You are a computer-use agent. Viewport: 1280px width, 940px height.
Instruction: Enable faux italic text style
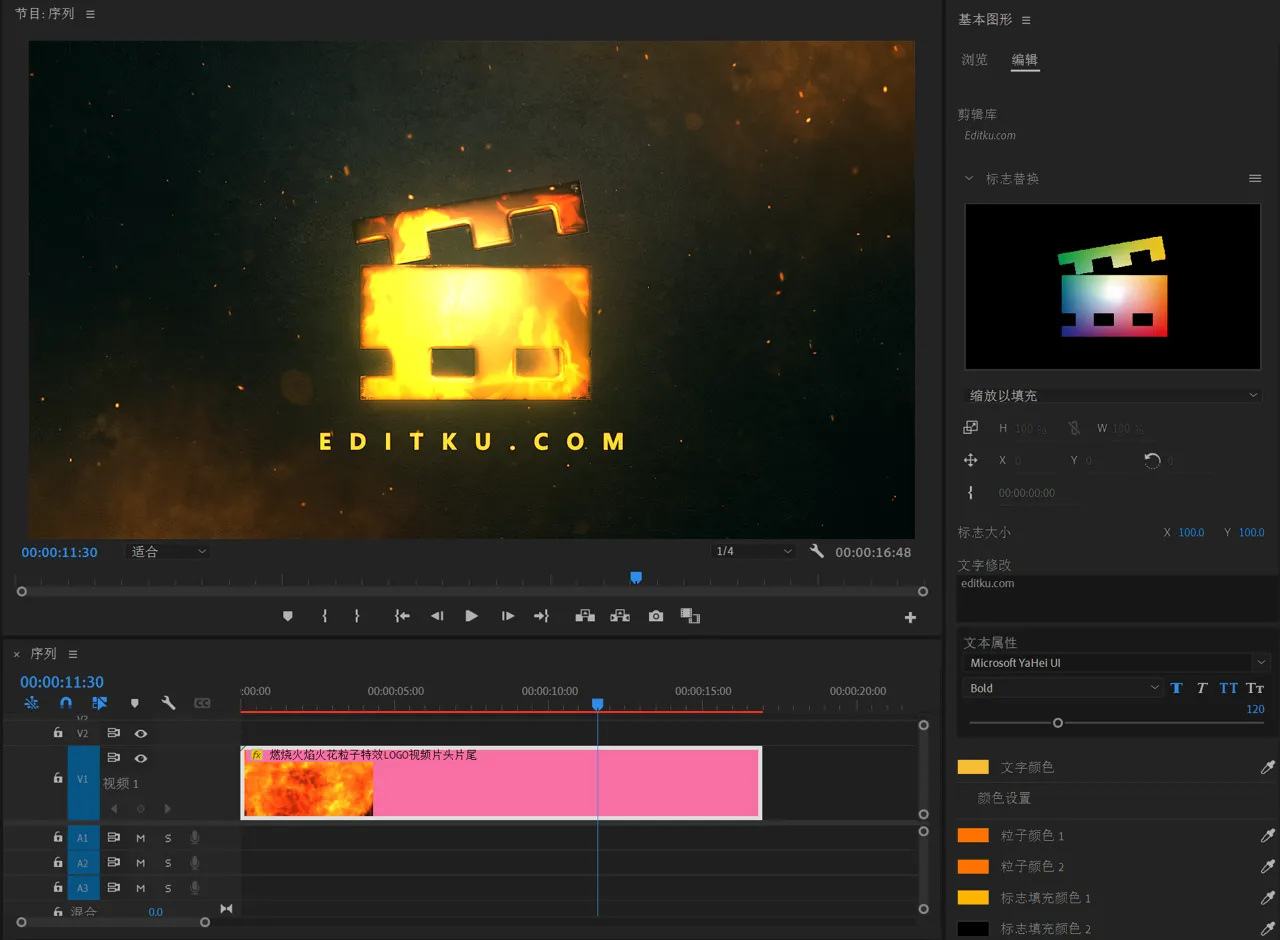[x=1202, y=688]
